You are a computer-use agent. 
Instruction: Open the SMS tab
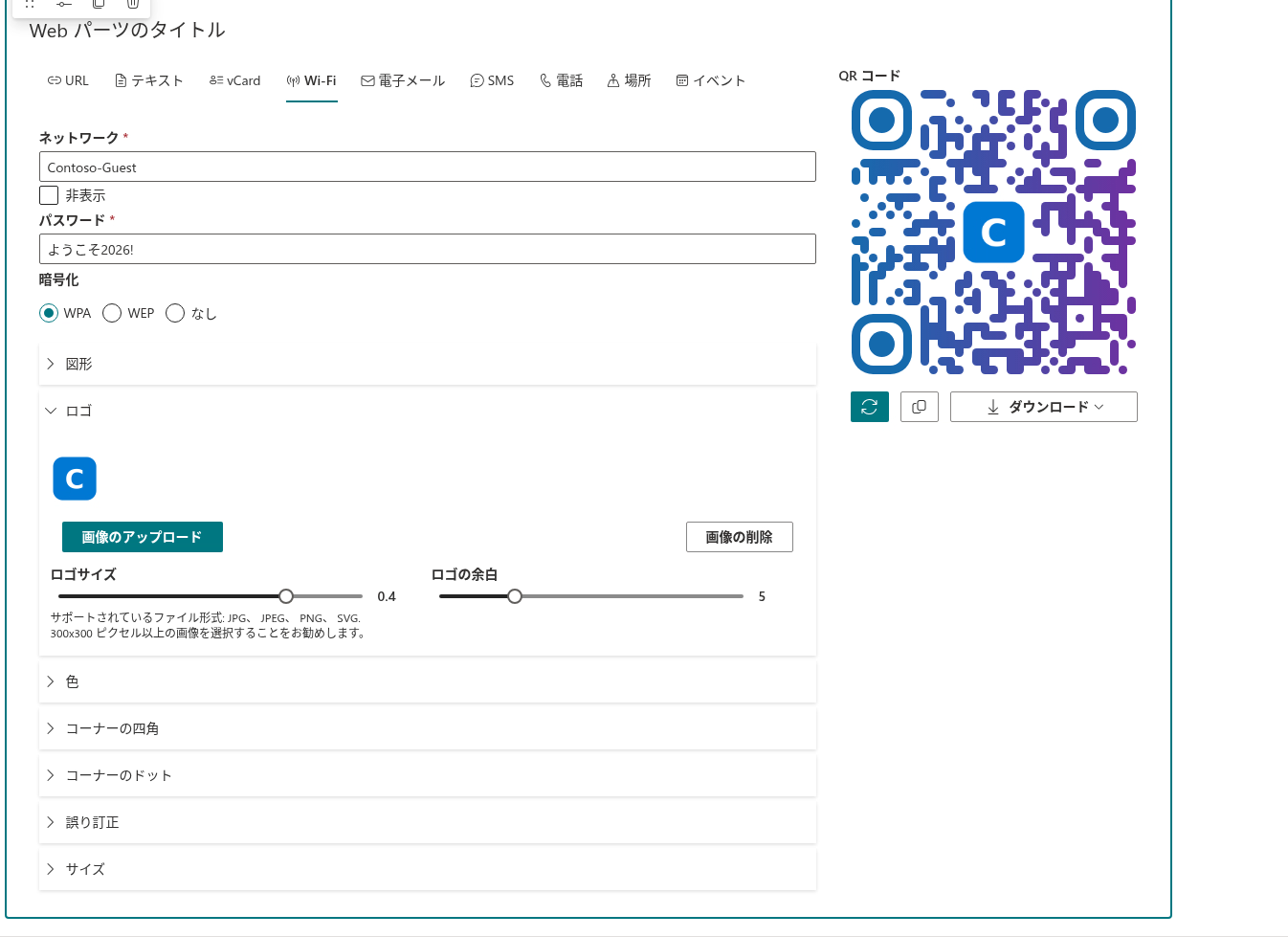pos(492,80)
